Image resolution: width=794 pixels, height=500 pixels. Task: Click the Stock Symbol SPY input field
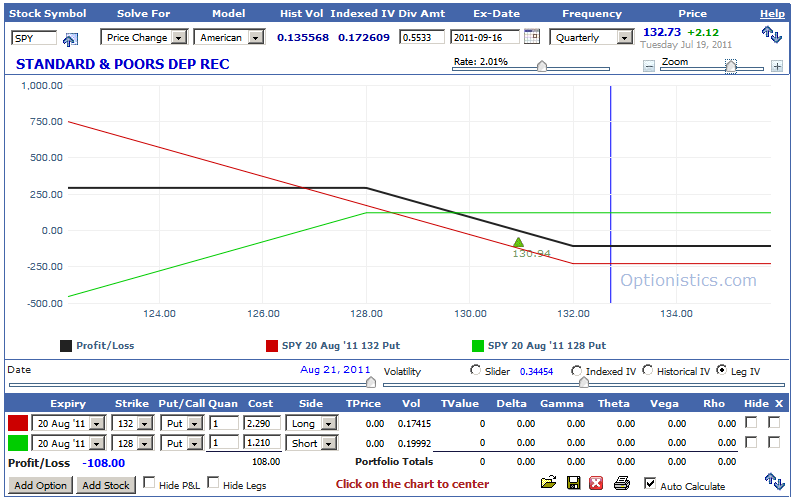click(x=34, y=38)
